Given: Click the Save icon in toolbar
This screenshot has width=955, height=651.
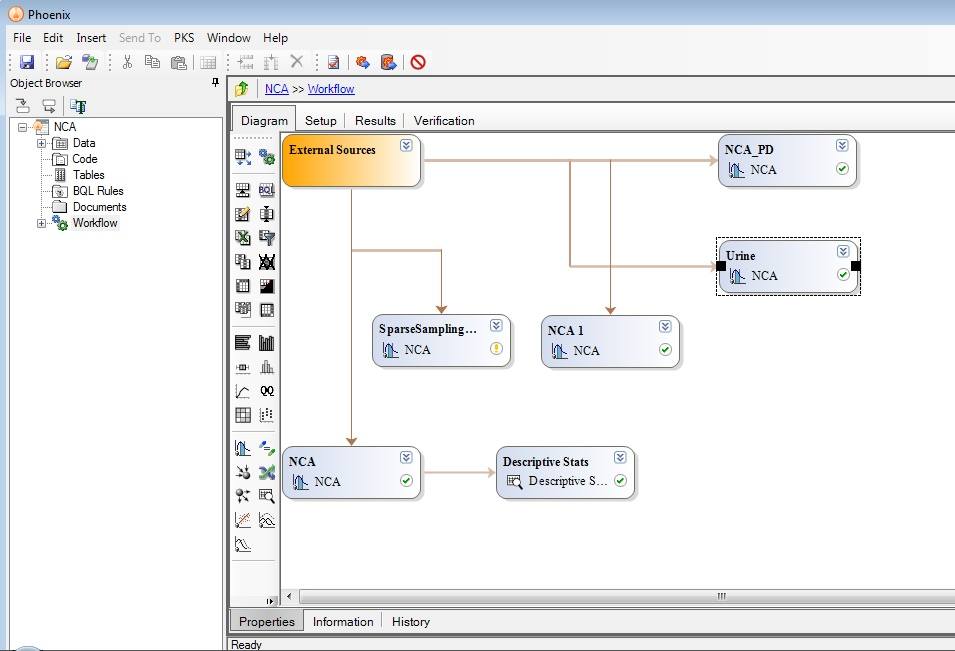Looking at the screenshot, I should (x=27, y=62).
